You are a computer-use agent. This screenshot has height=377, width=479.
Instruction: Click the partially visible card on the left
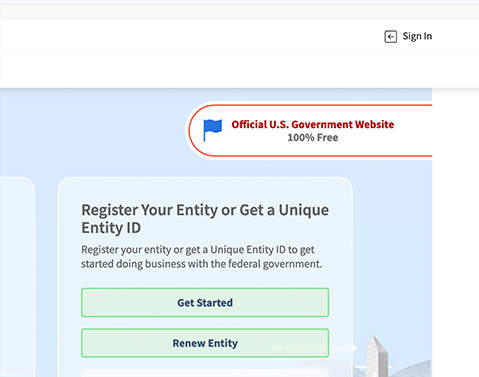[x=17, y=277]
